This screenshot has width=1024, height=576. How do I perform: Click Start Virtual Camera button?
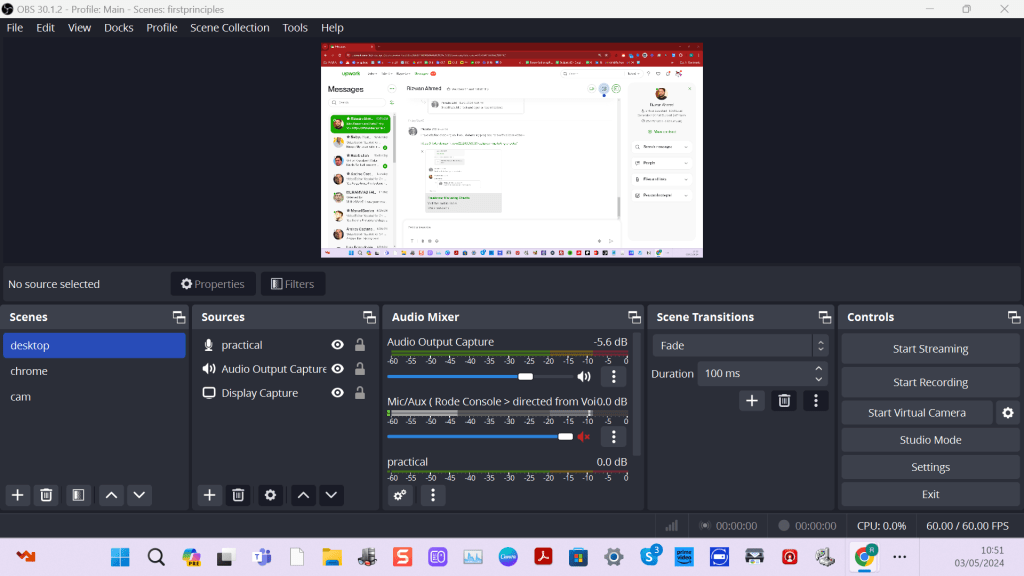916,413
